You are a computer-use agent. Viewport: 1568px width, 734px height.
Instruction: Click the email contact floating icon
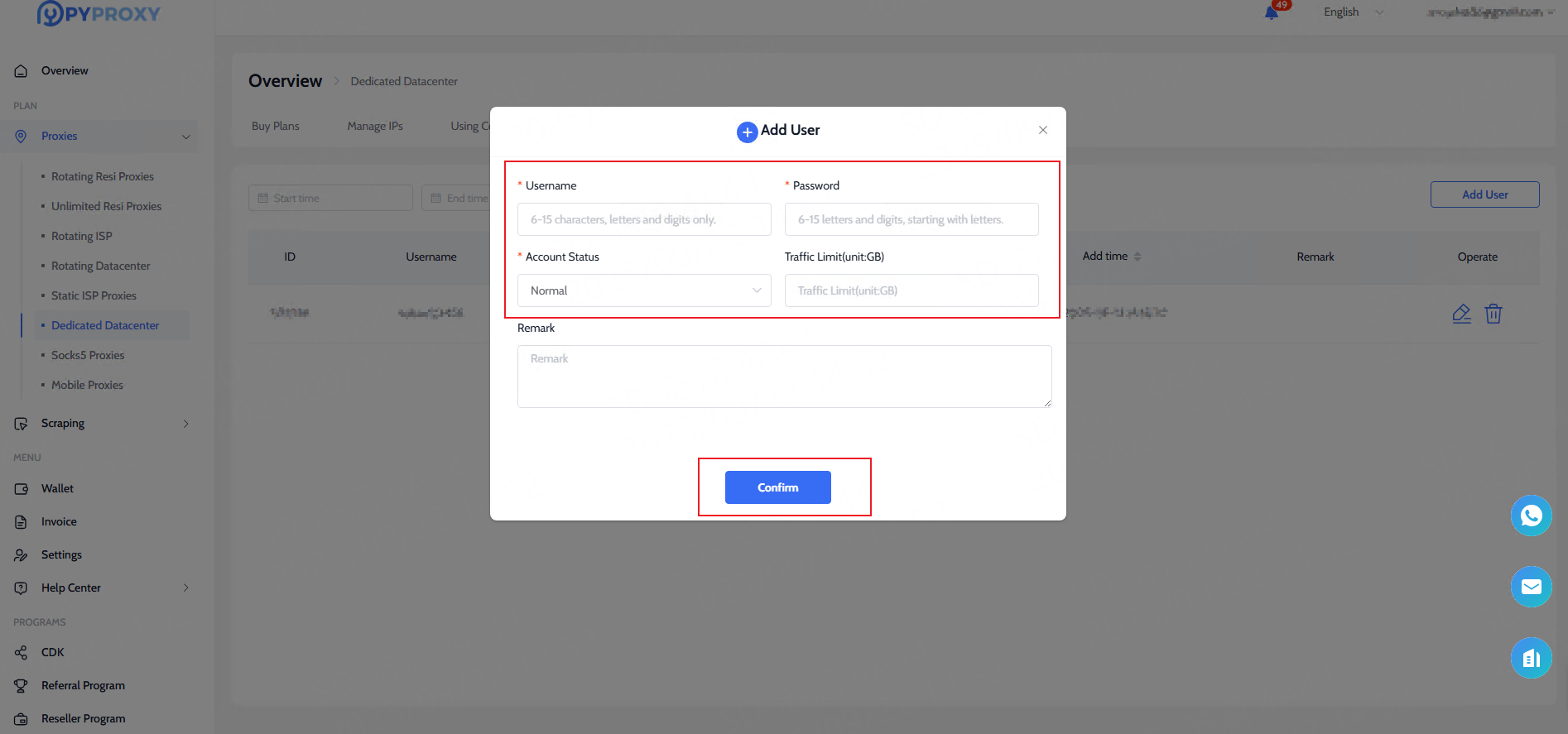click(1531, 587)
